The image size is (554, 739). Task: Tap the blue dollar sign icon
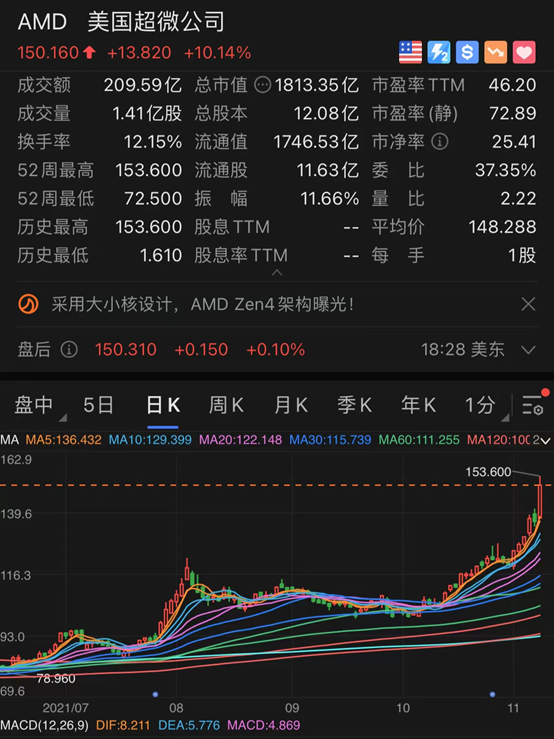(x=467, y=52)
